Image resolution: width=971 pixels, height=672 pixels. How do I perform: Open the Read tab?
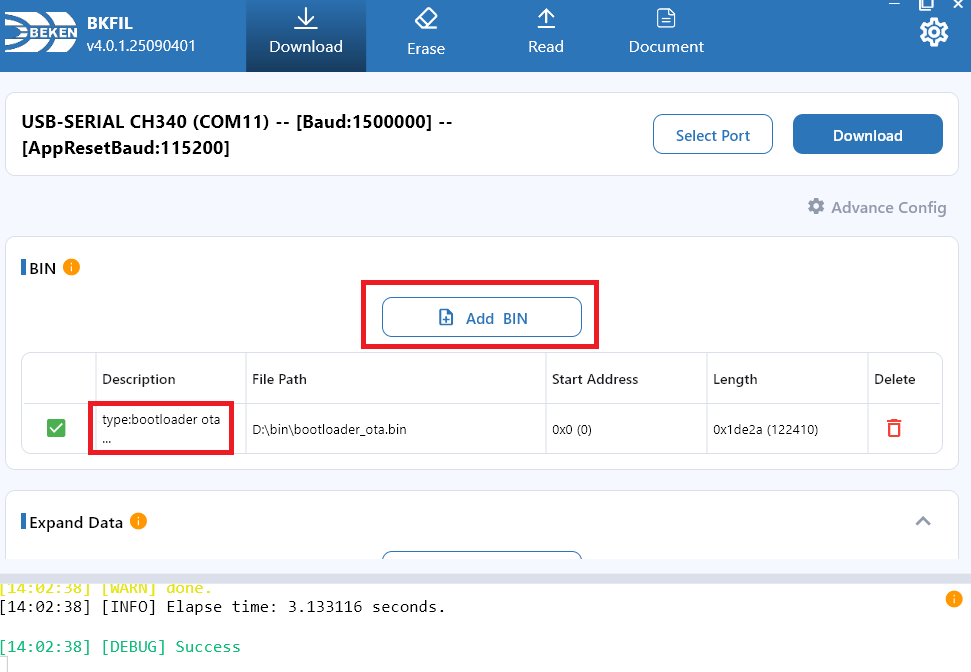pos(546,34)
